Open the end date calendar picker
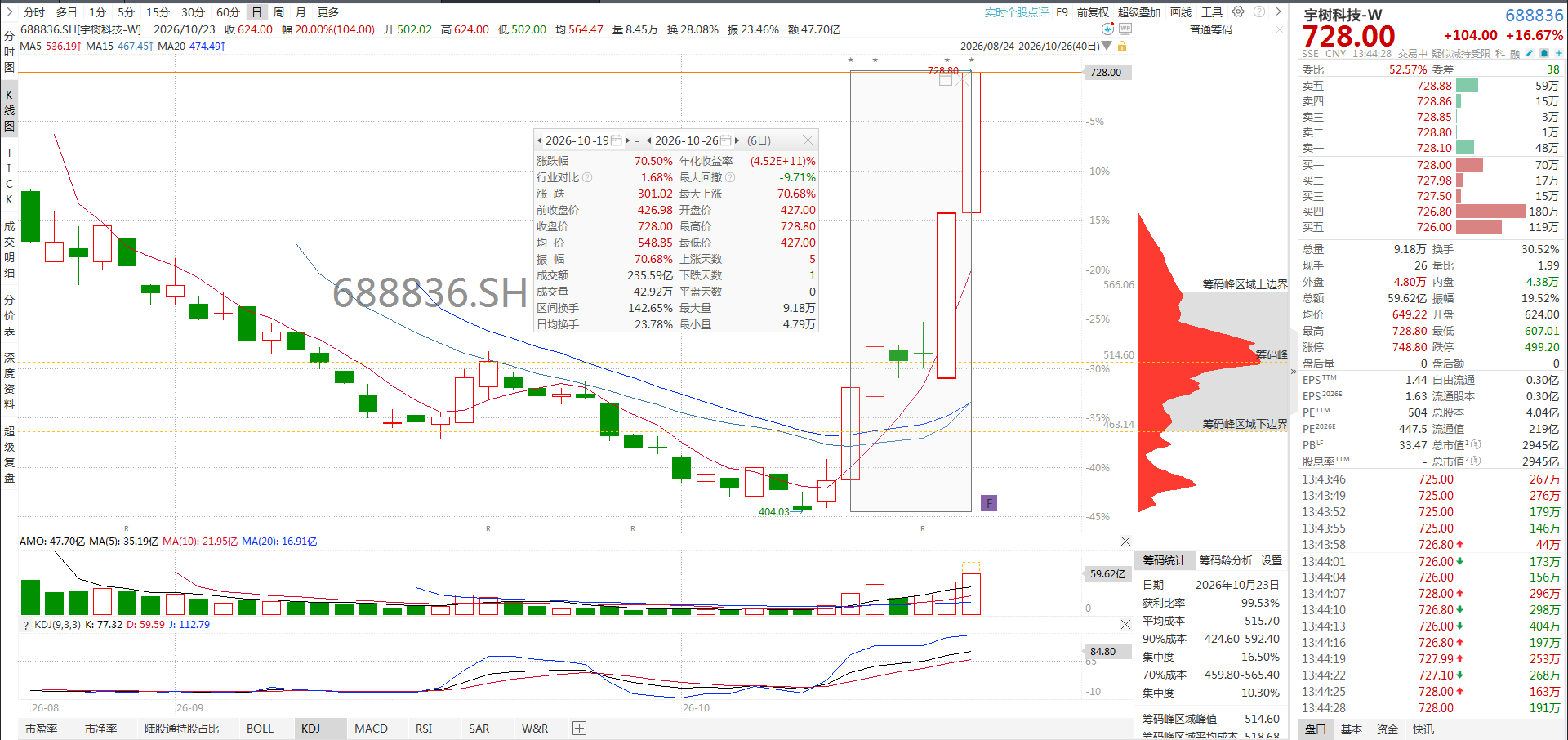The height and width of the screenshot is (740, 1568). [x=725, y=140]
